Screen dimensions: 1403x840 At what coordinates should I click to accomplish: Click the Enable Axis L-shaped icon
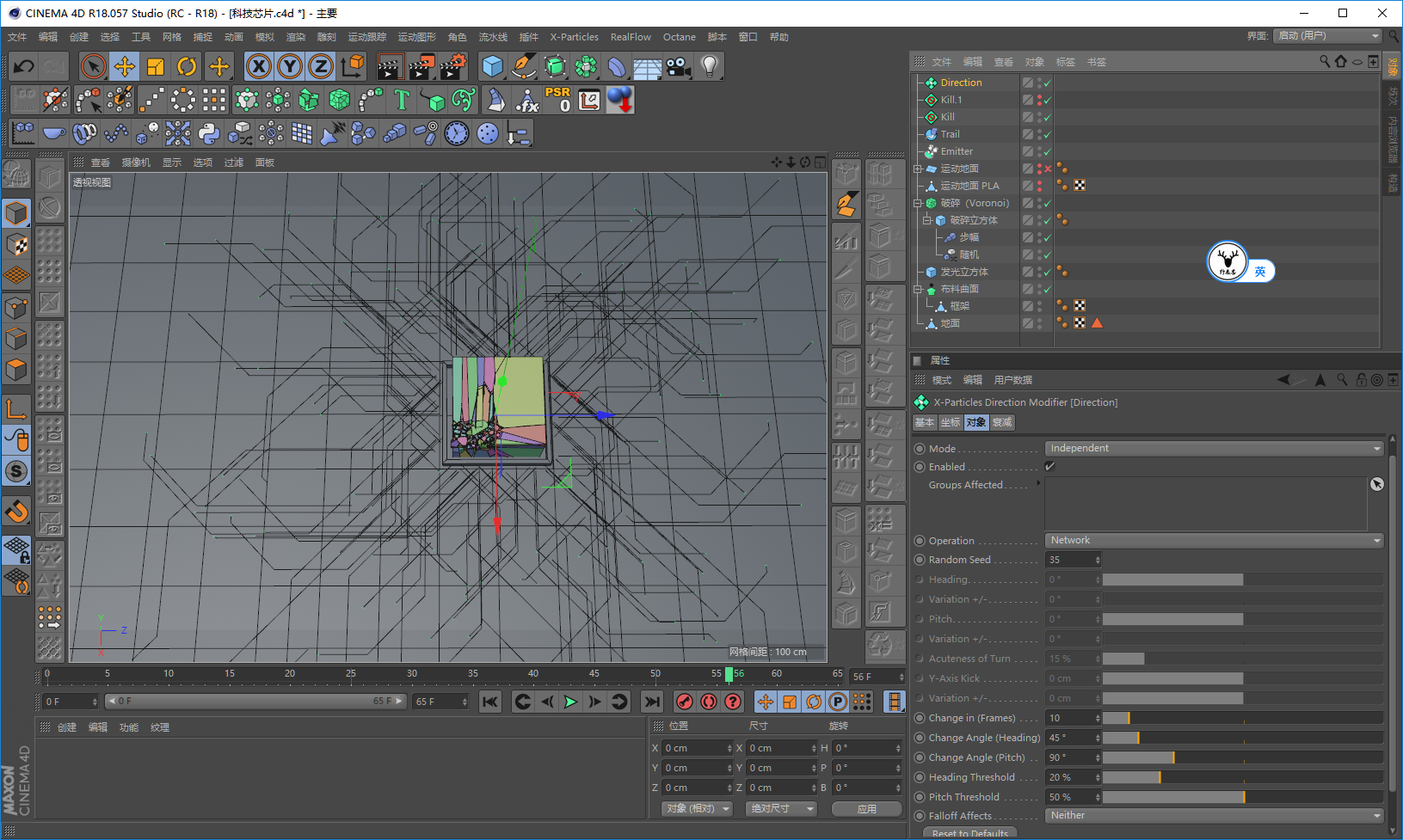tap(16, 408)
